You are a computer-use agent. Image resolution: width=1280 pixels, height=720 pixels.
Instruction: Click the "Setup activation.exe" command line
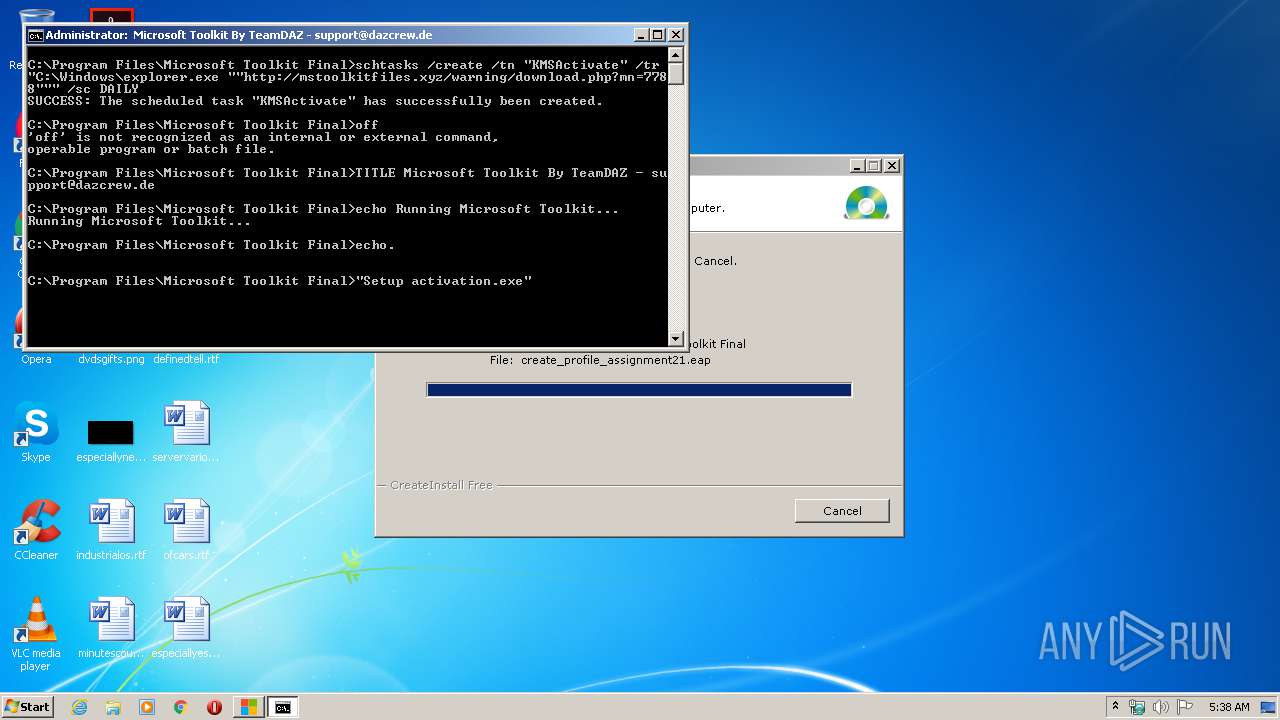click(280, 281)
